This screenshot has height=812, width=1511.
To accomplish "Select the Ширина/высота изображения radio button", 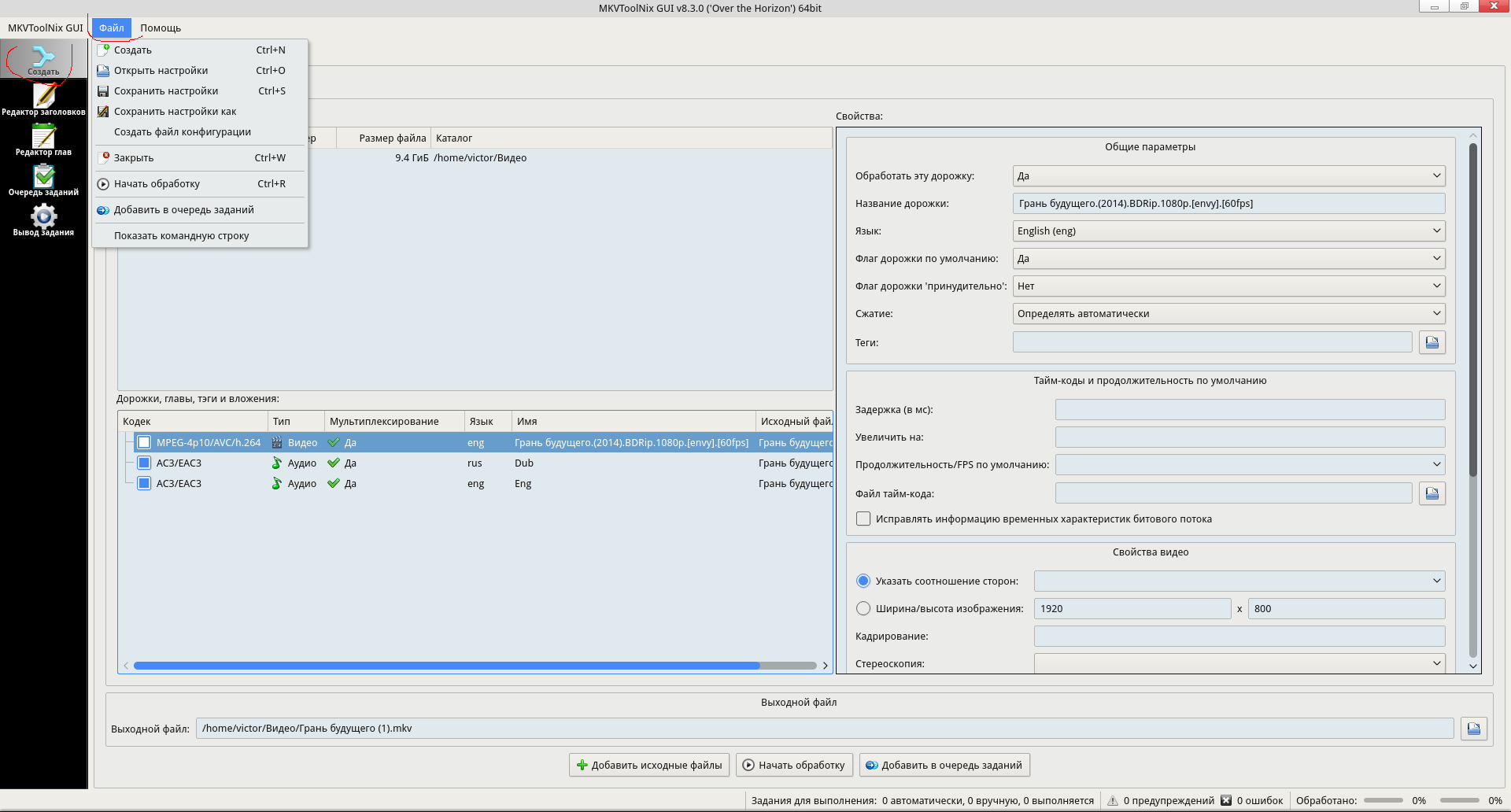I will tap(863, 609).
